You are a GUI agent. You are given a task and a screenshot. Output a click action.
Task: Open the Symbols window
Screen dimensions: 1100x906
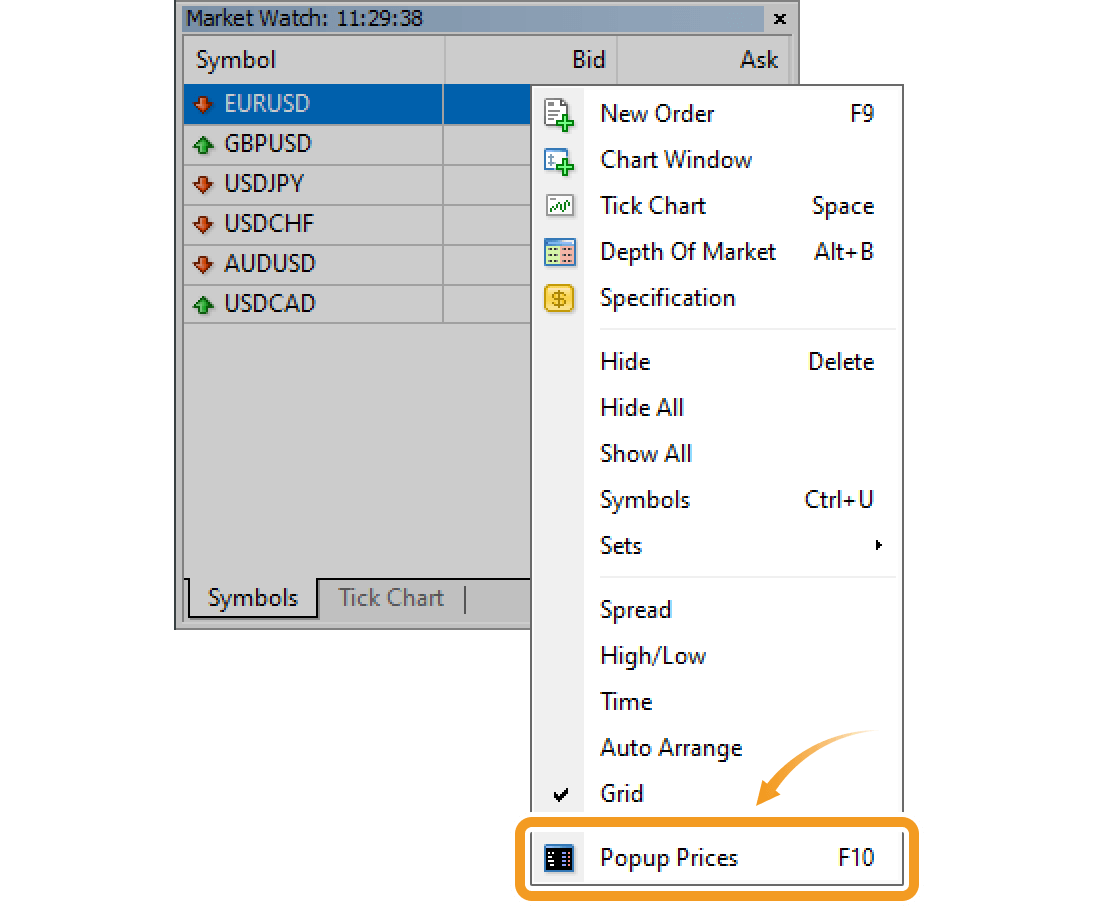click(644, 499)
